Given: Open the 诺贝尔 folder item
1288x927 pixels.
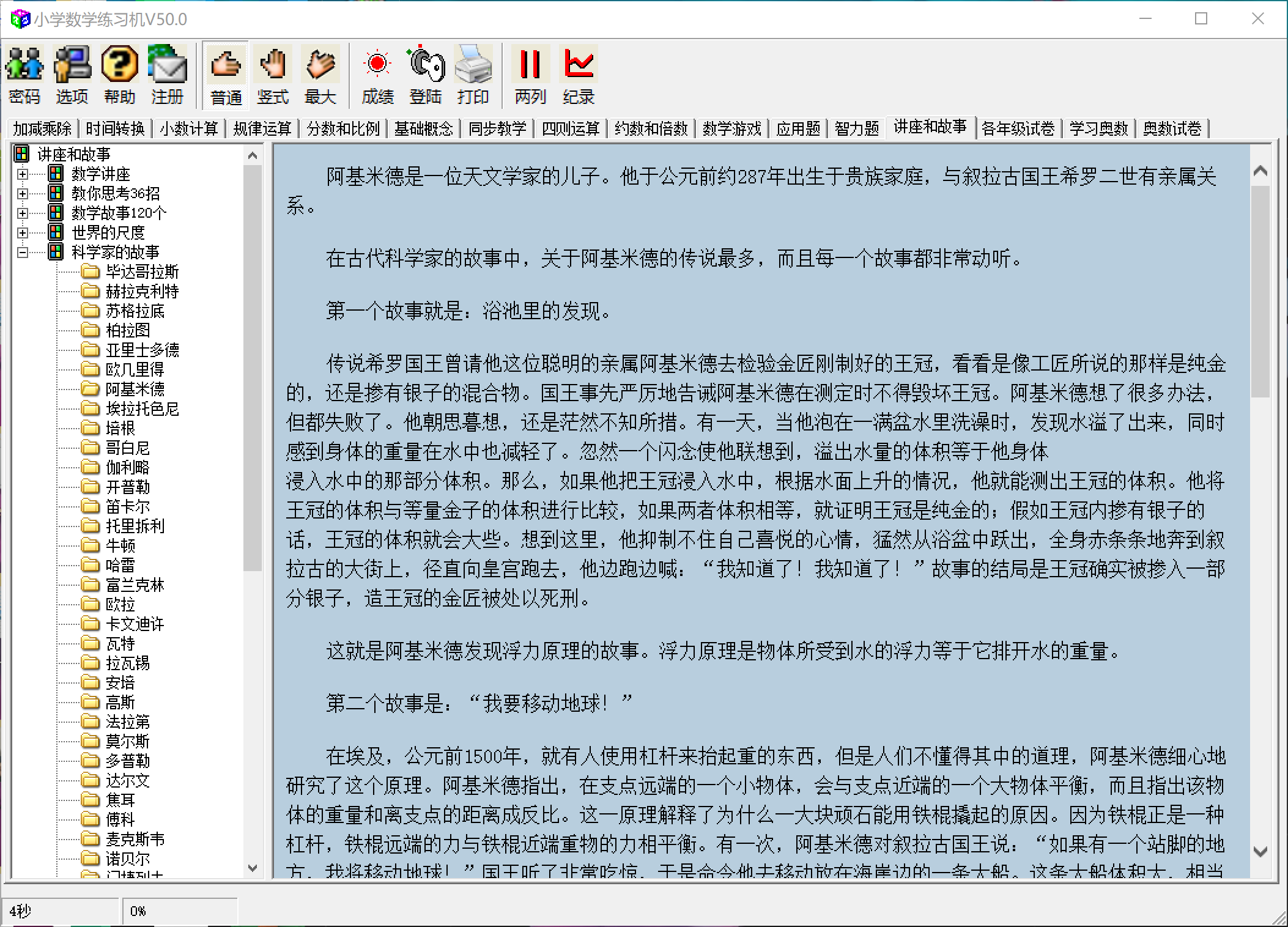Looking at the screenshot, I should pos(127,859).
